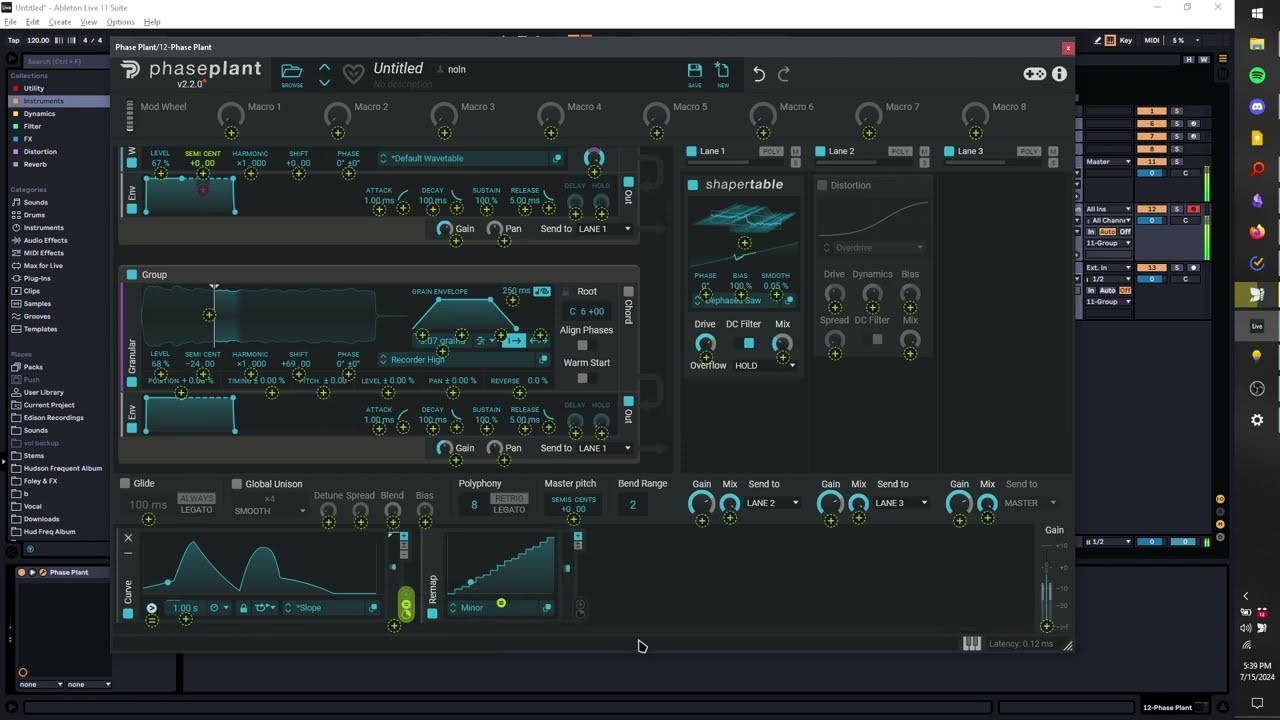Adjust the Macro 1 knob
Screen dimensions: 1280x720
coord(231,114)
